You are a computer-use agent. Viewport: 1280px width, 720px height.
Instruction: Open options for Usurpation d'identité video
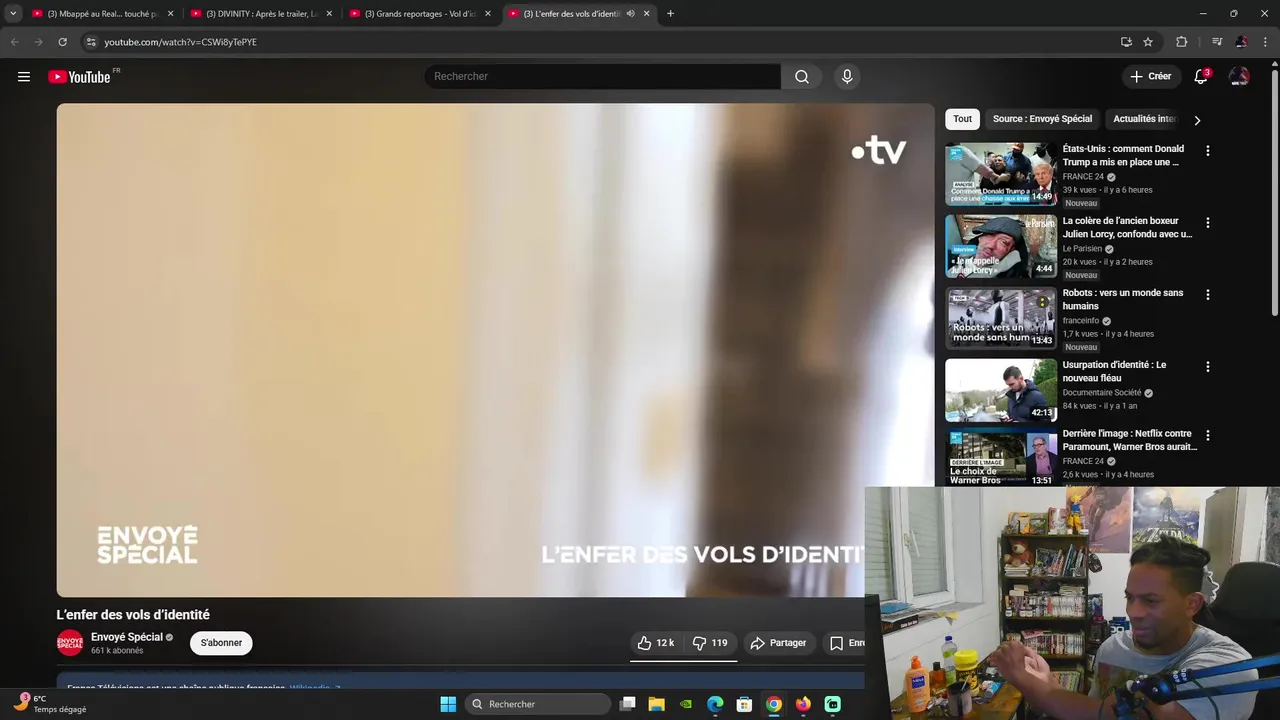click(x=1207, y=367)
